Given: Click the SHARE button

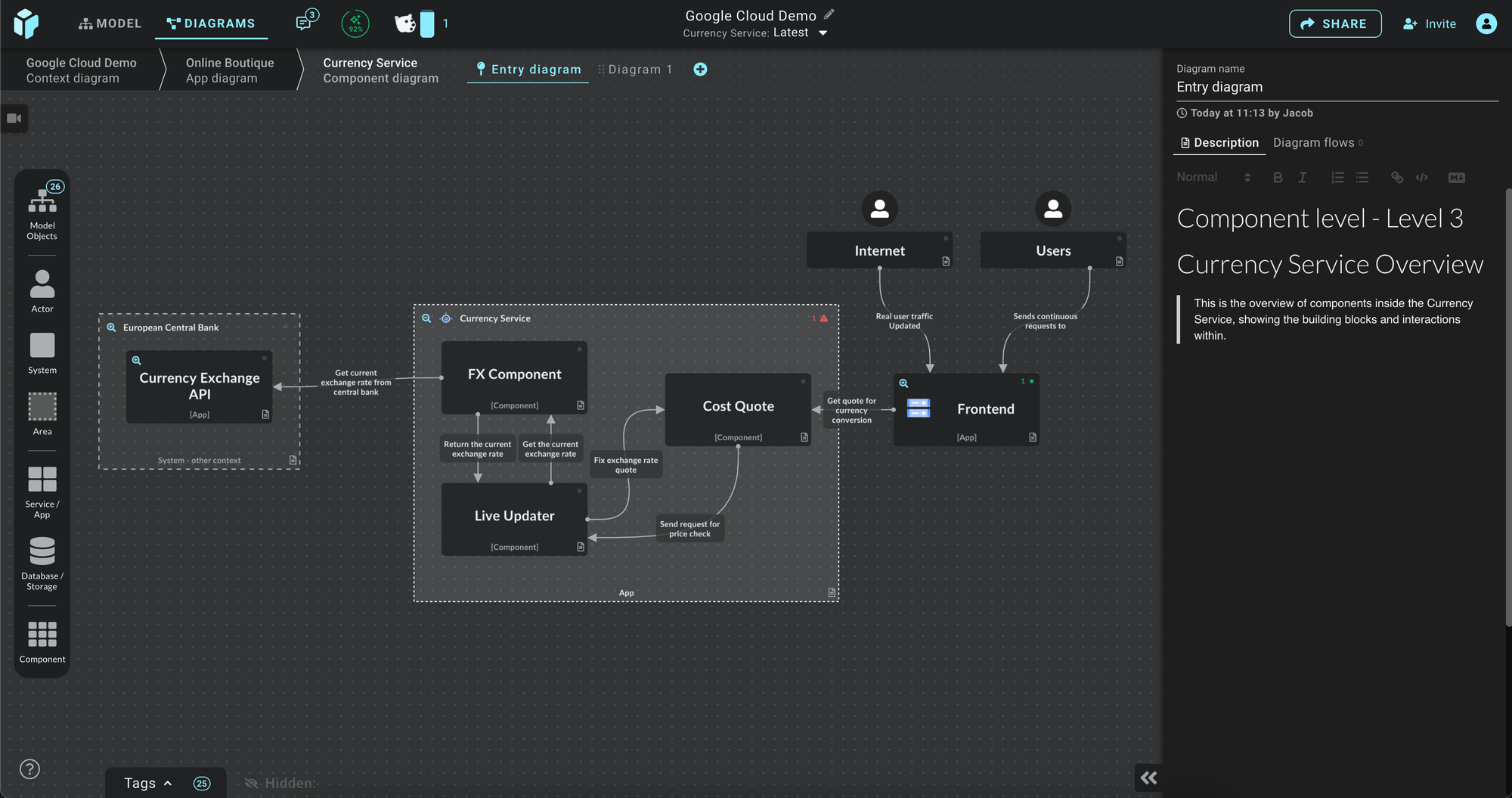Looking at the screenshot, I should point(1335,23).
